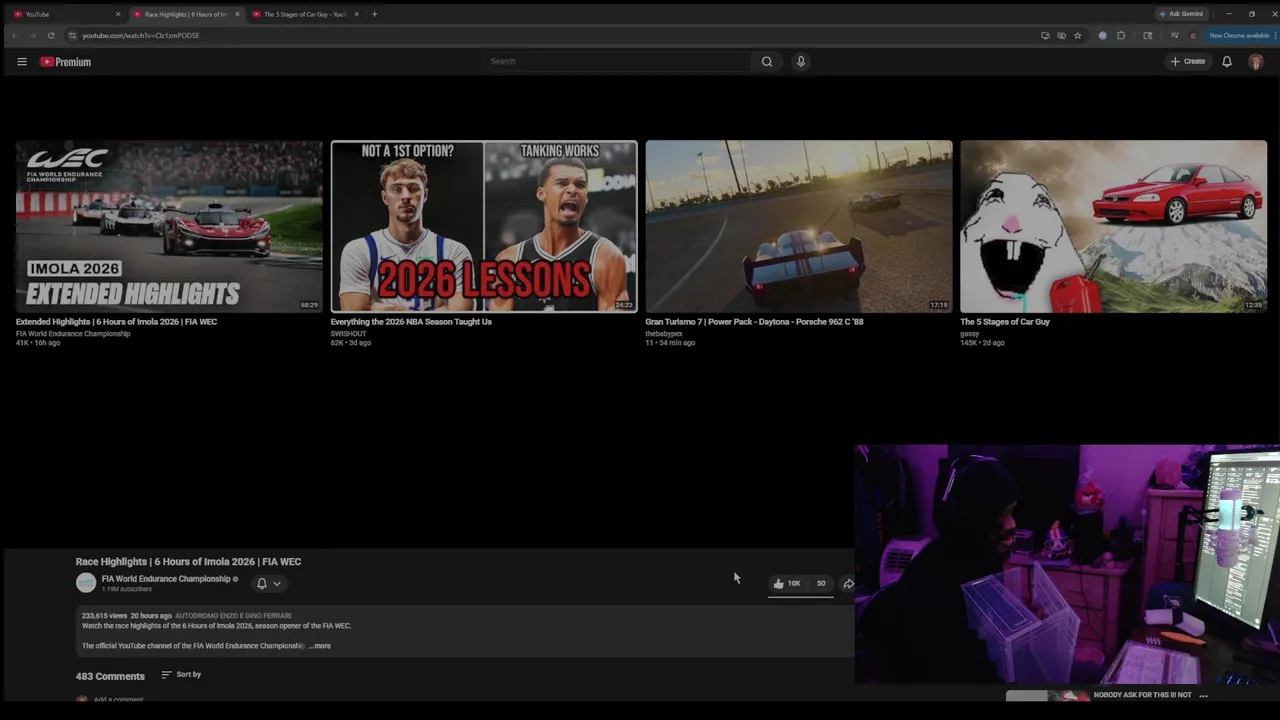
Task: Click the title The 5 Stages of Car Guy
Action: click(1005, 322)
